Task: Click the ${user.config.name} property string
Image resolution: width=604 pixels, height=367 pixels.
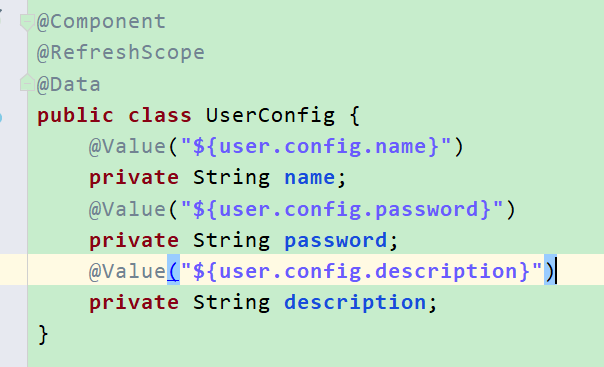Action: coord(316,147)
